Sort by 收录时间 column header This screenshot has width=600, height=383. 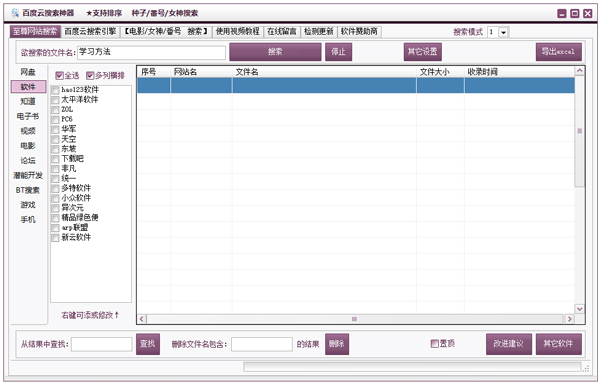tap(519, 72)
